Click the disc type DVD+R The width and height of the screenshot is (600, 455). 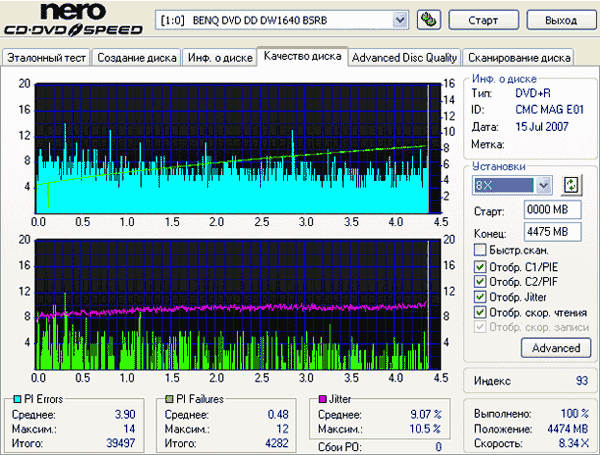(x=533, y=93)
